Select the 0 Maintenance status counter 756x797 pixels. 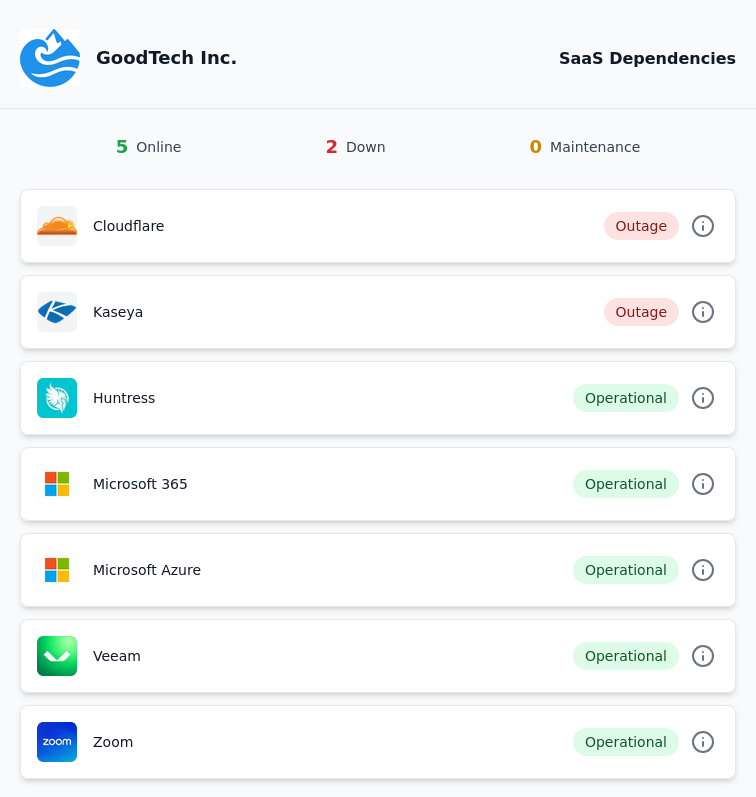tap(585, 147)
